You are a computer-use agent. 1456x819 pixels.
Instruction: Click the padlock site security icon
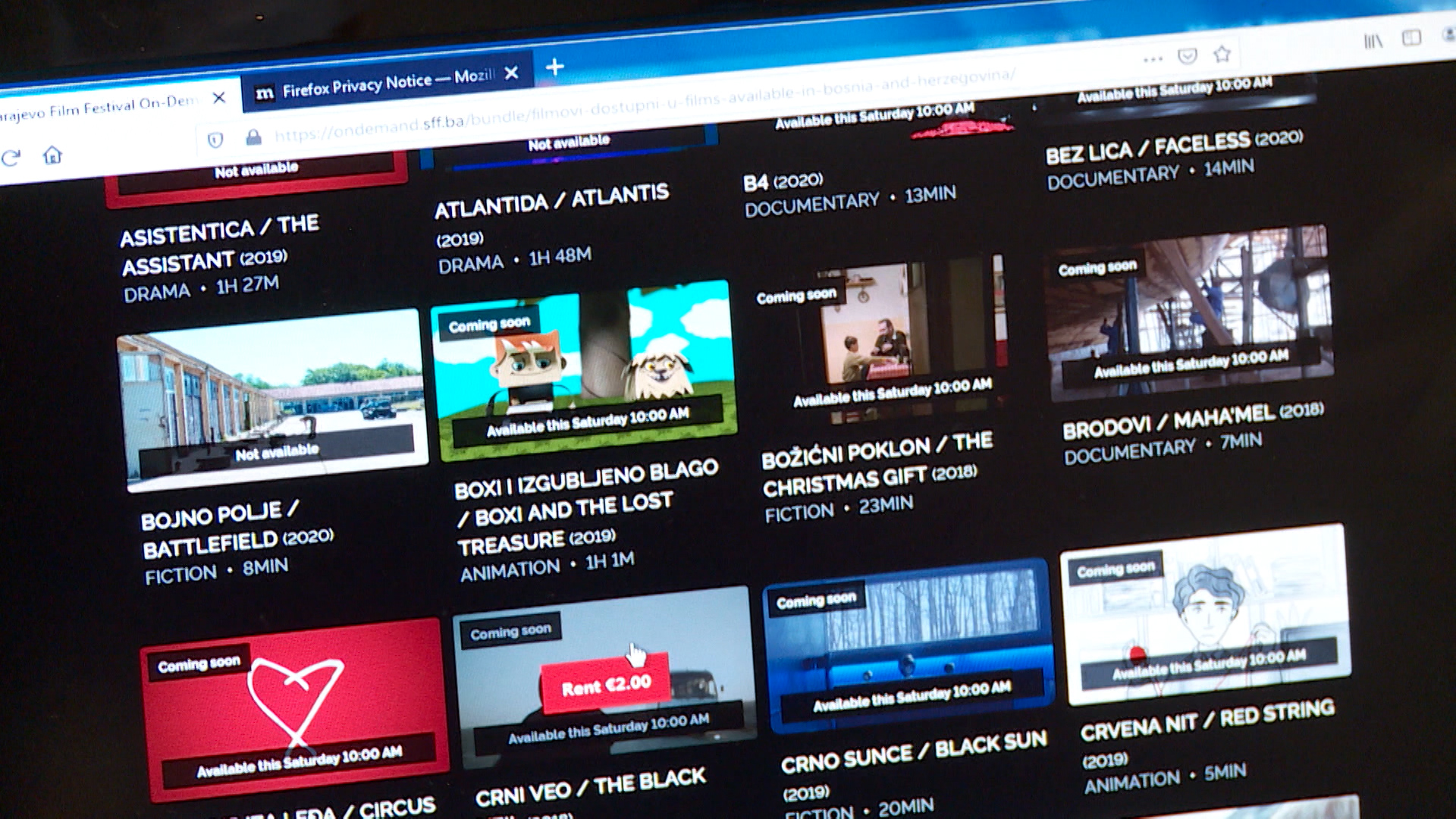(x=253, y=136)
